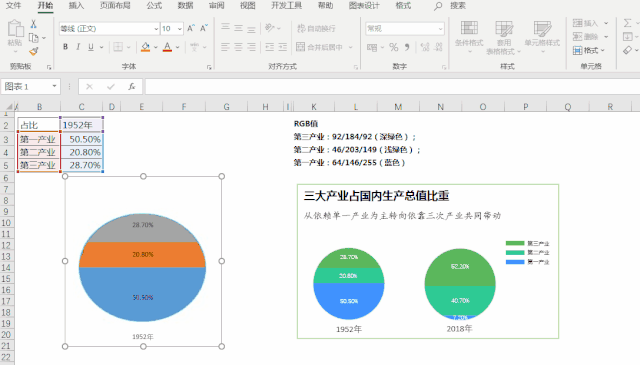Toggle Bold formatting
This screenshot has height=365, width=640.
click(65, 47)
